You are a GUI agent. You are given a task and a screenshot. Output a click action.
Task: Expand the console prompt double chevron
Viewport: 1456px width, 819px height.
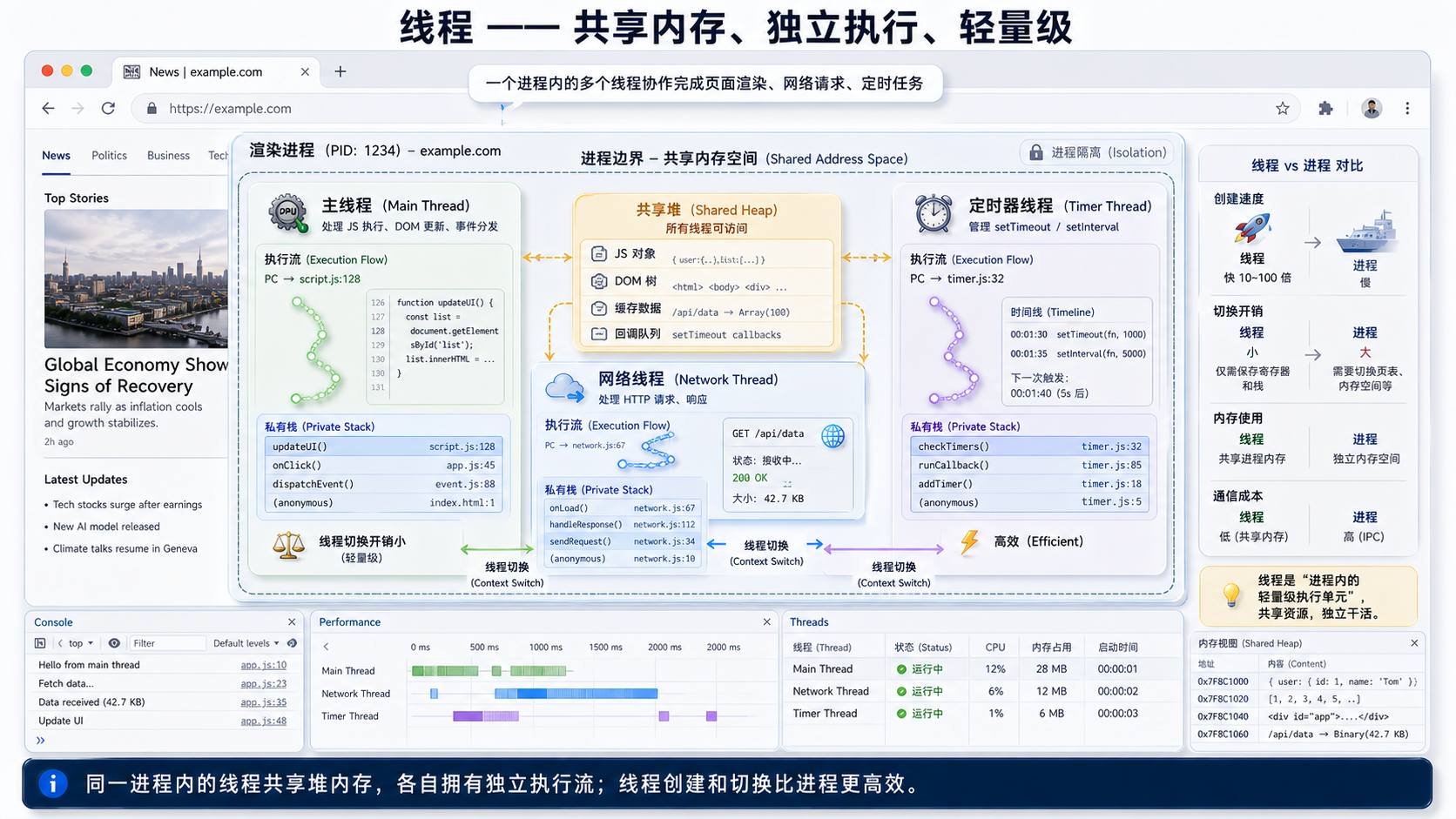[40, 741]
